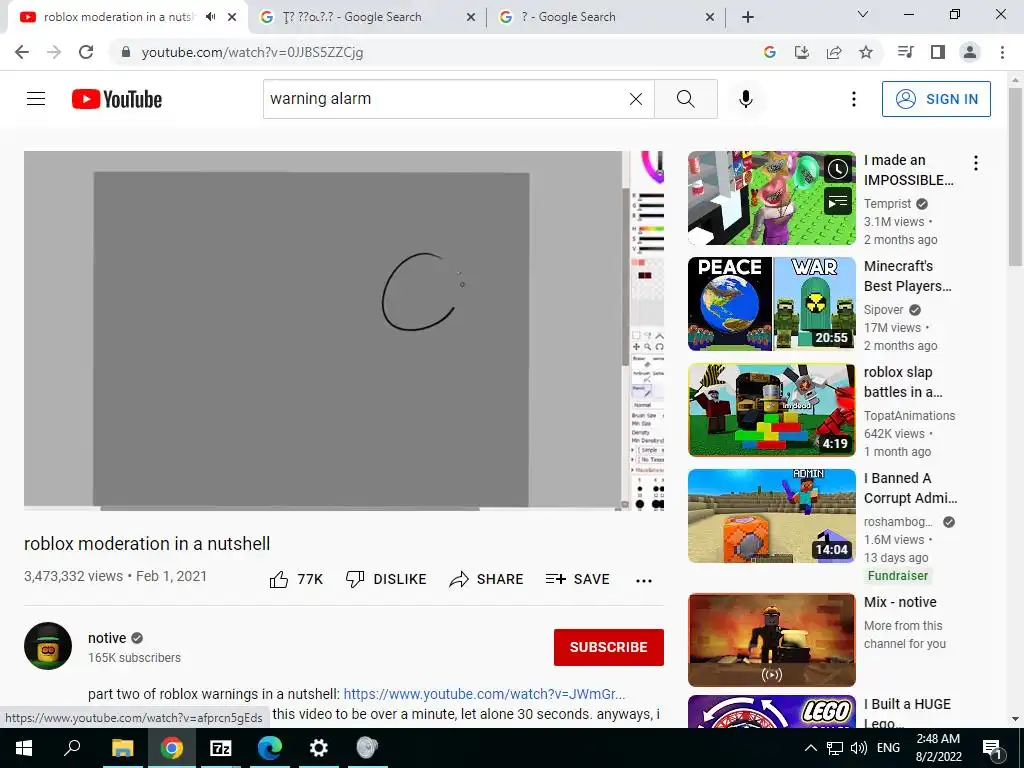Clear the search box with X

pos(635,99)
